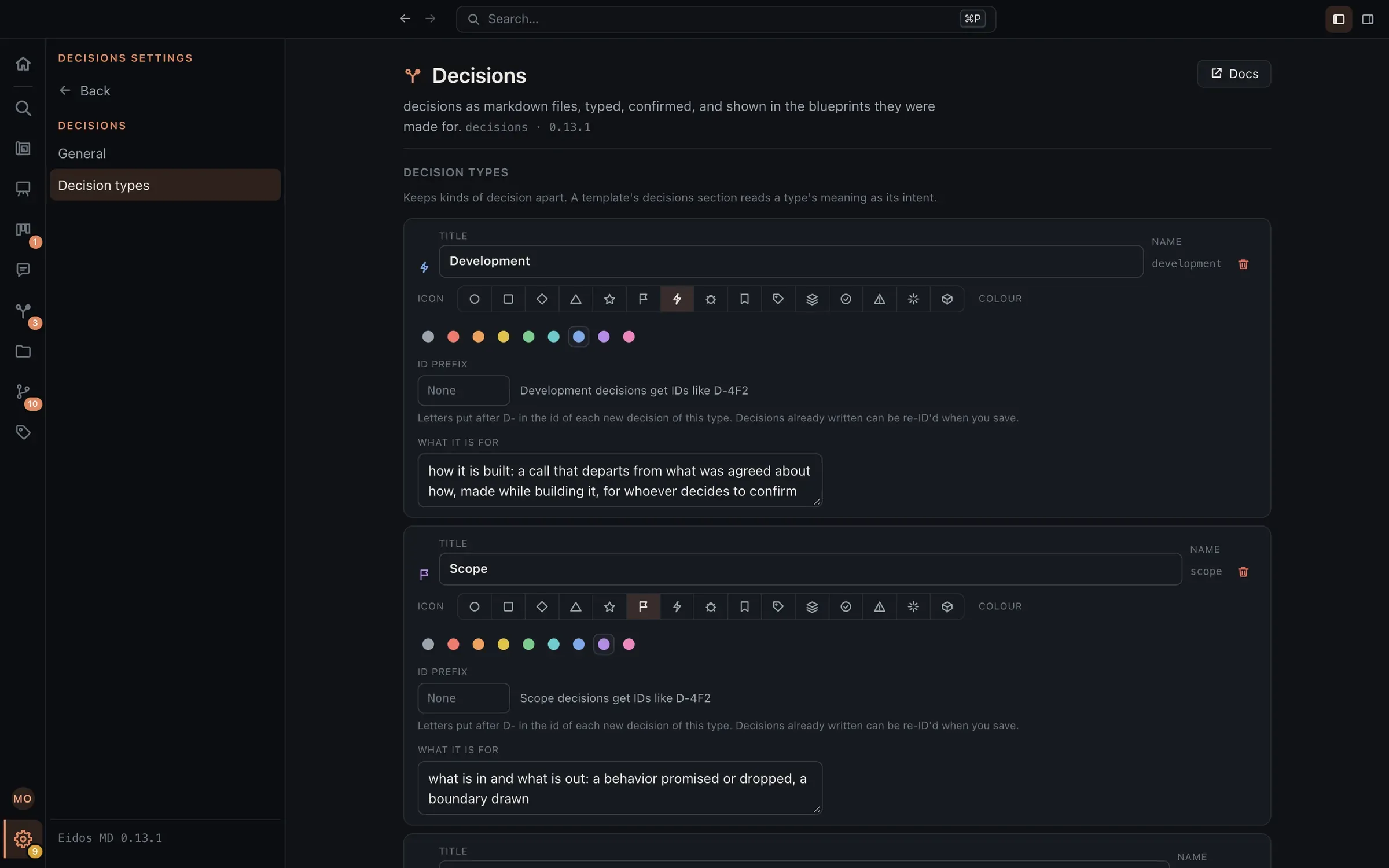1389x868 pixels.
Task: Pick the orange colour for Scope
Action: [x=478, y=645]
